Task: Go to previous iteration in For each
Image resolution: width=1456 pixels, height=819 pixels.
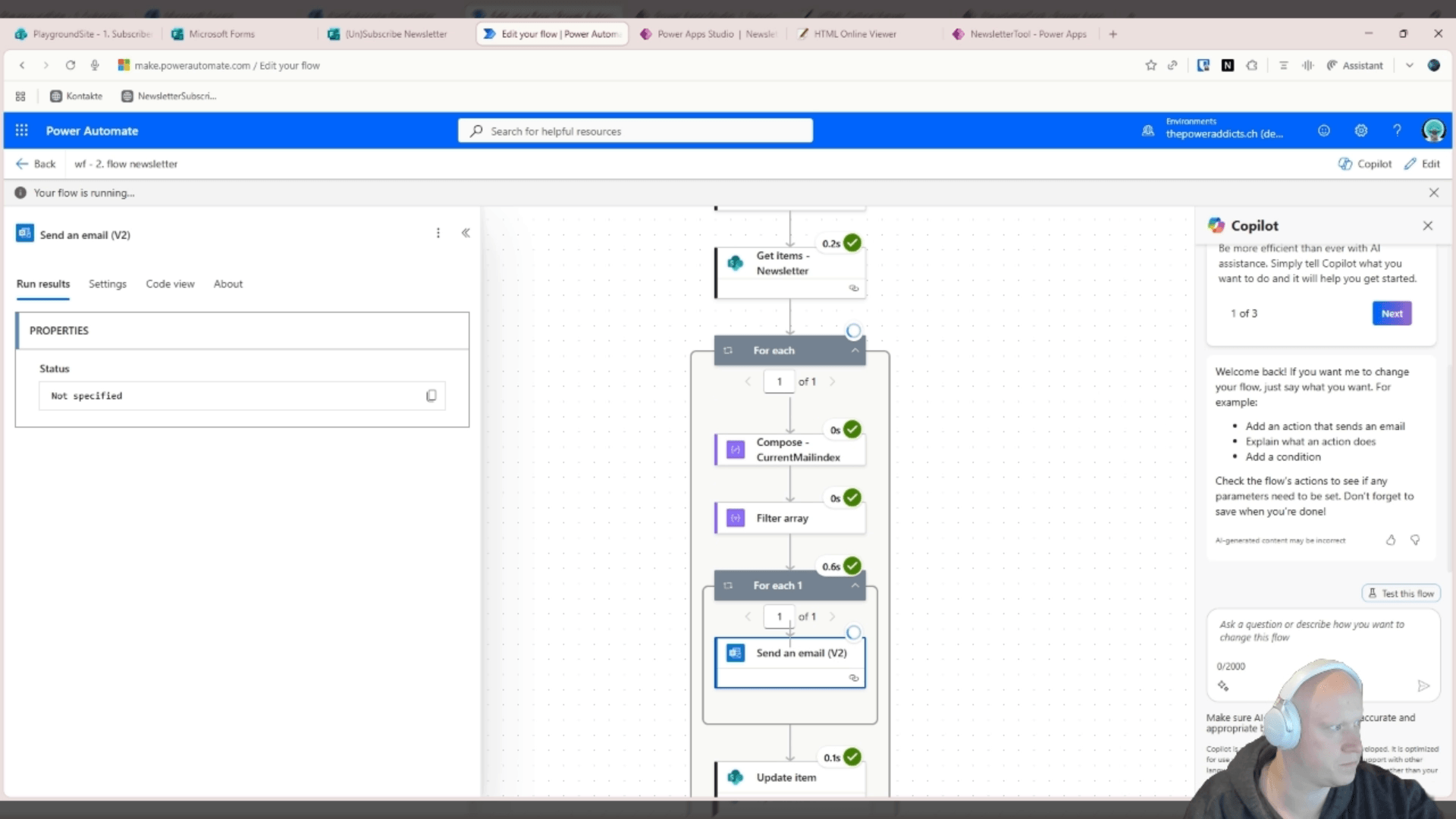Action: (x=748, y=381)
